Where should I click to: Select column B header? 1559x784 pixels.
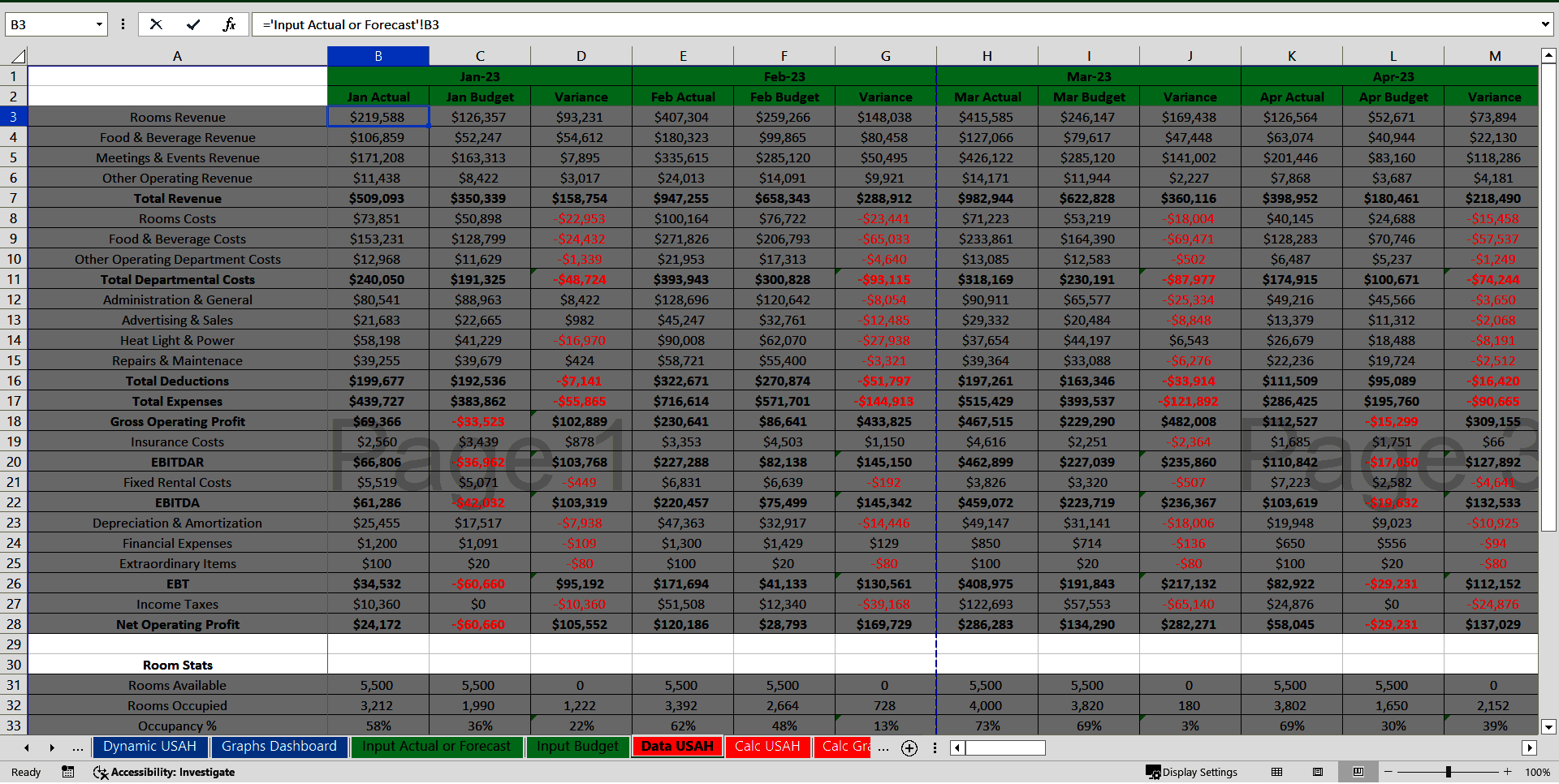[x=378, y=56]
